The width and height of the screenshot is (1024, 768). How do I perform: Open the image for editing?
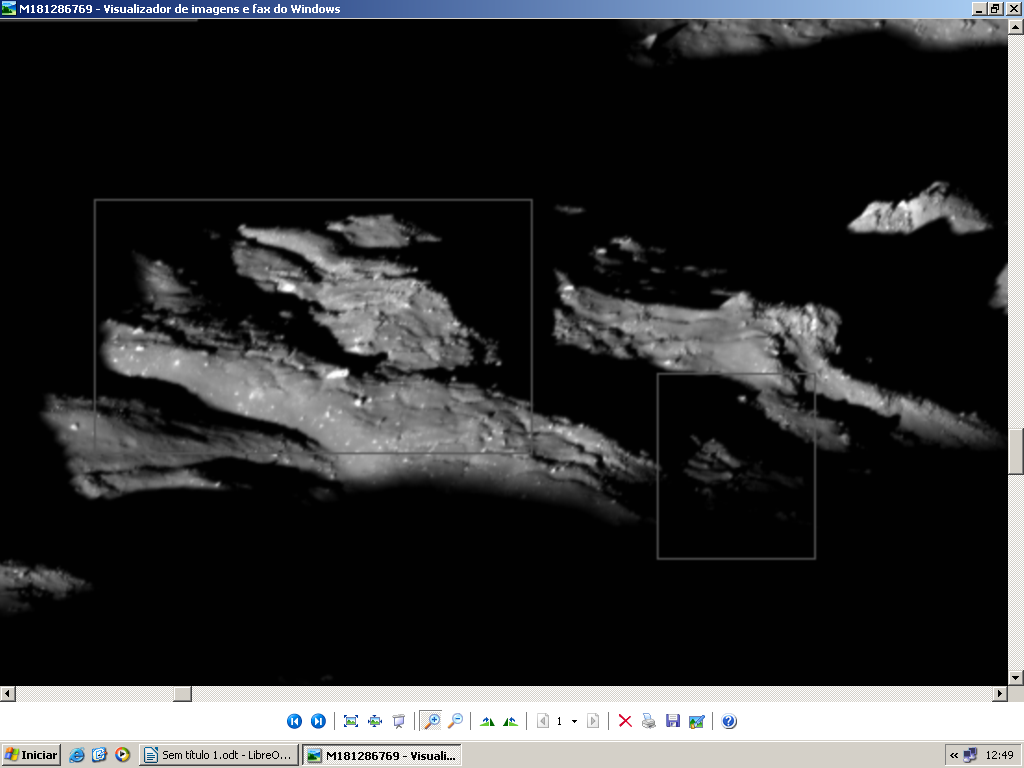coord(697,721)
